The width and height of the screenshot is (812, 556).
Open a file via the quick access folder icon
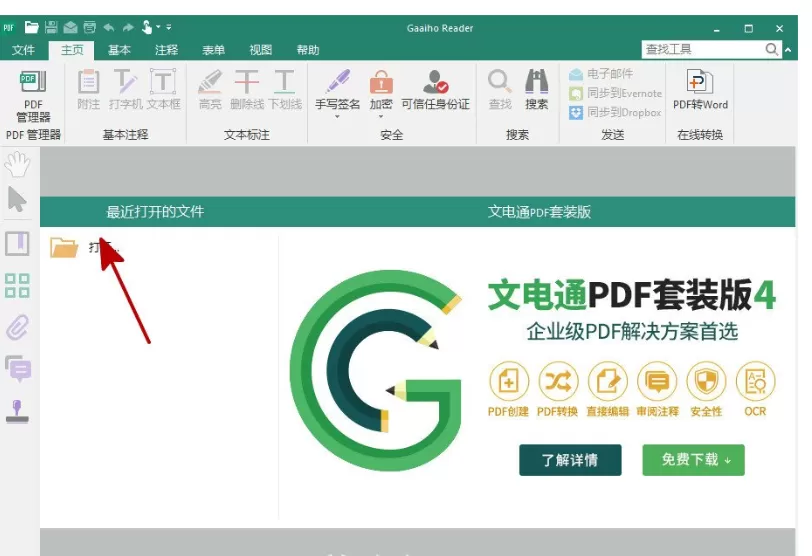(32, 27)
